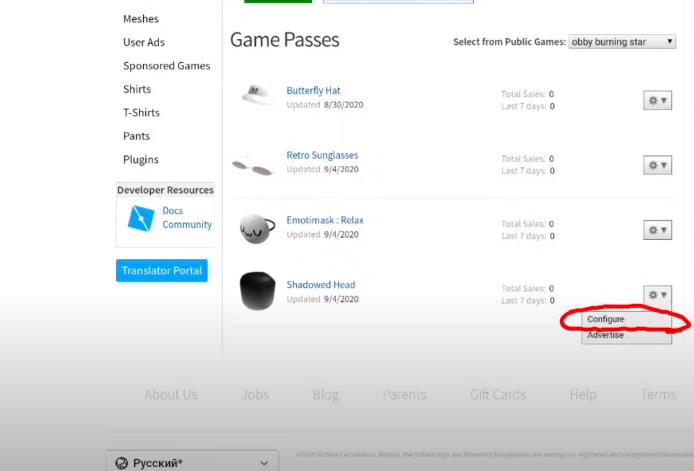Go to the Plugins section
The height and width of the screenshot is (471, 694).
coord(141,159)
